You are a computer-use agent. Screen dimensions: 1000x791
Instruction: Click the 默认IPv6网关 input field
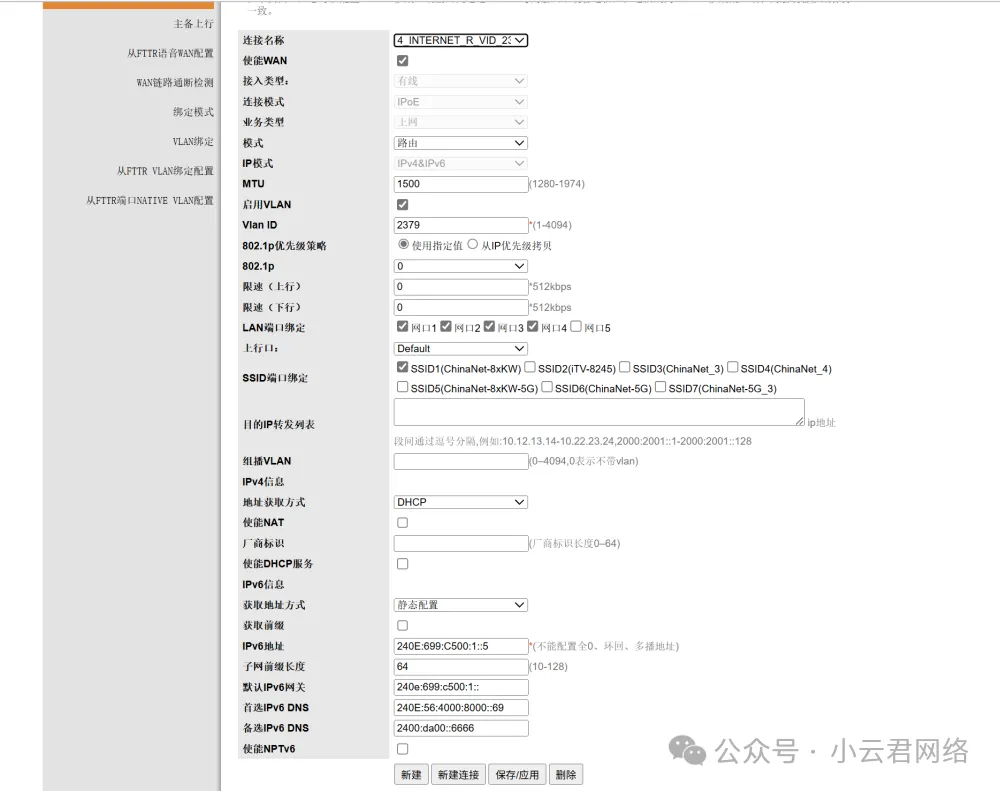[460, 687]
